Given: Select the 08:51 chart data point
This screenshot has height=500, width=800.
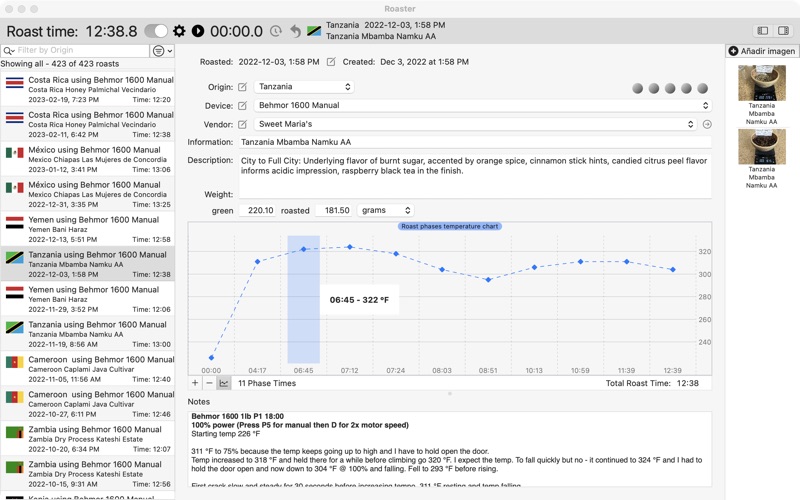Looking at the screenshot, I should (x=488, y=280).
